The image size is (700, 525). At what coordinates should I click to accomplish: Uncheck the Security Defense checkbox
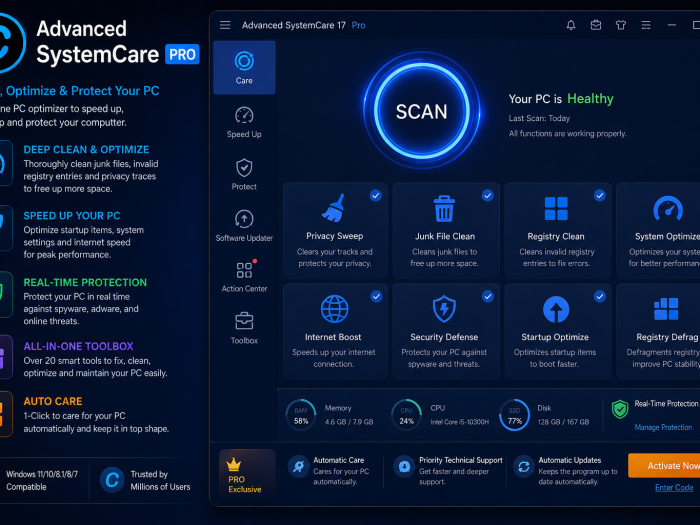488,296
